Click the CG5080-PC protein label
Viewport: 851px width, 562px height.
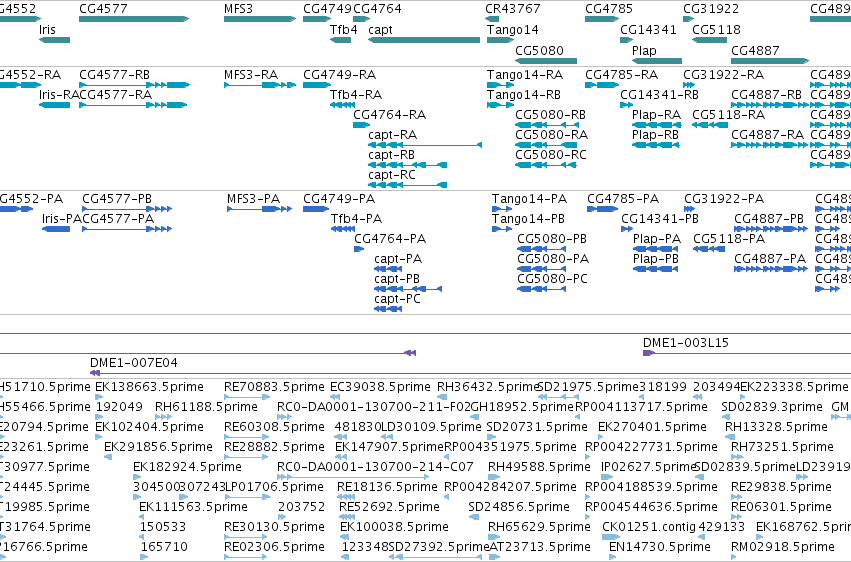coord(552,279)
